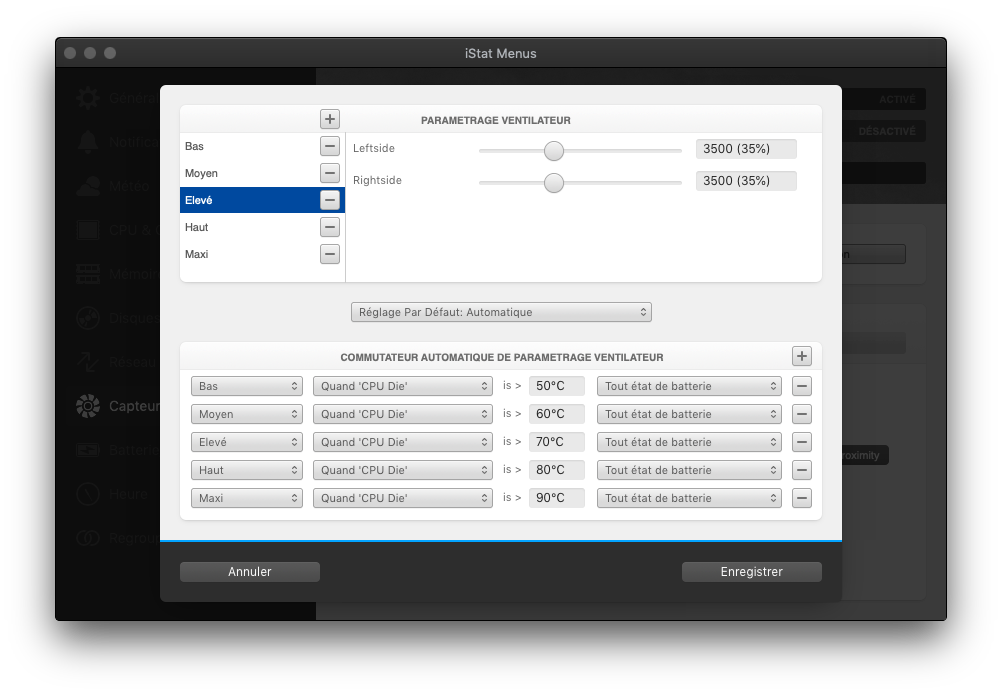1002x694 pixels.
Task: Change sensor 'CPU Die' for the 60°C rule
Action: [x=403, y=414]
